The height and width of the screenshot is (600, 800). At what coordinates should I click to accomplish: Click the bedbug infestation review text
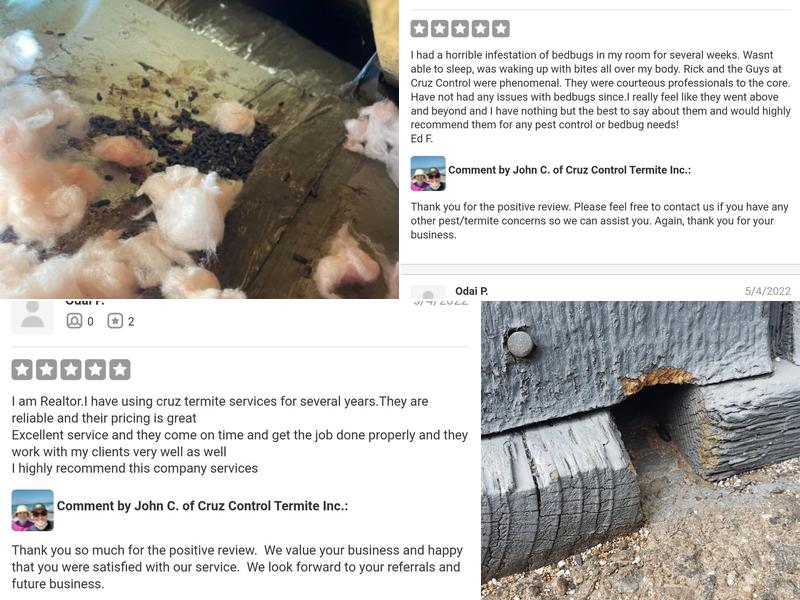(601, 96)
